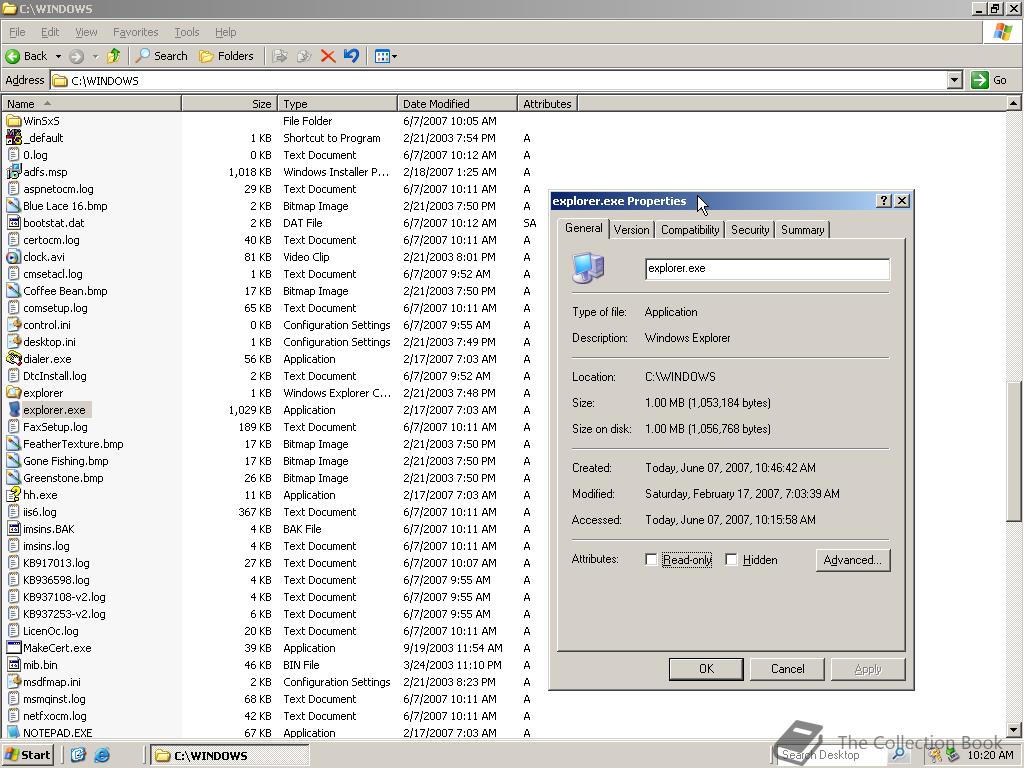
Task: Click OK in the Properties dialog
Action: pos(706,669)
